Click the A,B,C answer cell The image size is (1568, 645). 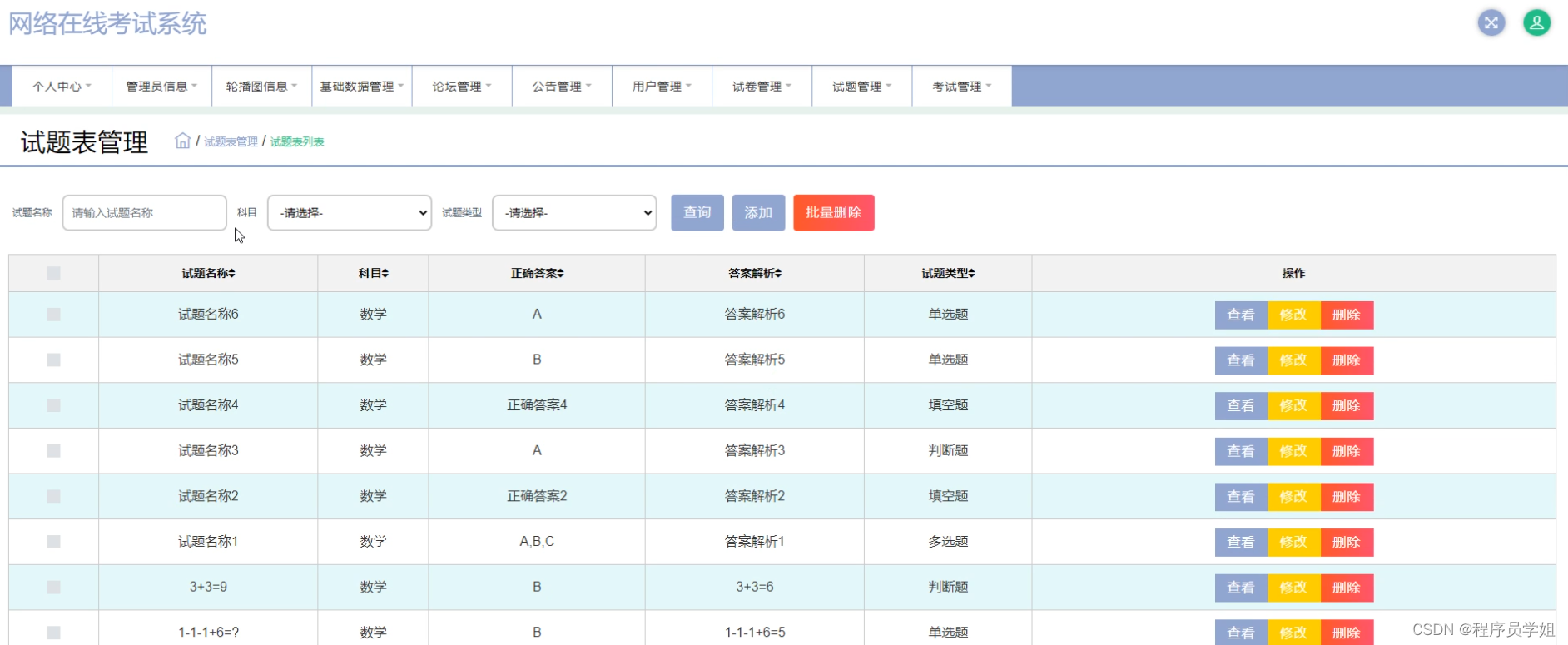(x=537, y=542)
